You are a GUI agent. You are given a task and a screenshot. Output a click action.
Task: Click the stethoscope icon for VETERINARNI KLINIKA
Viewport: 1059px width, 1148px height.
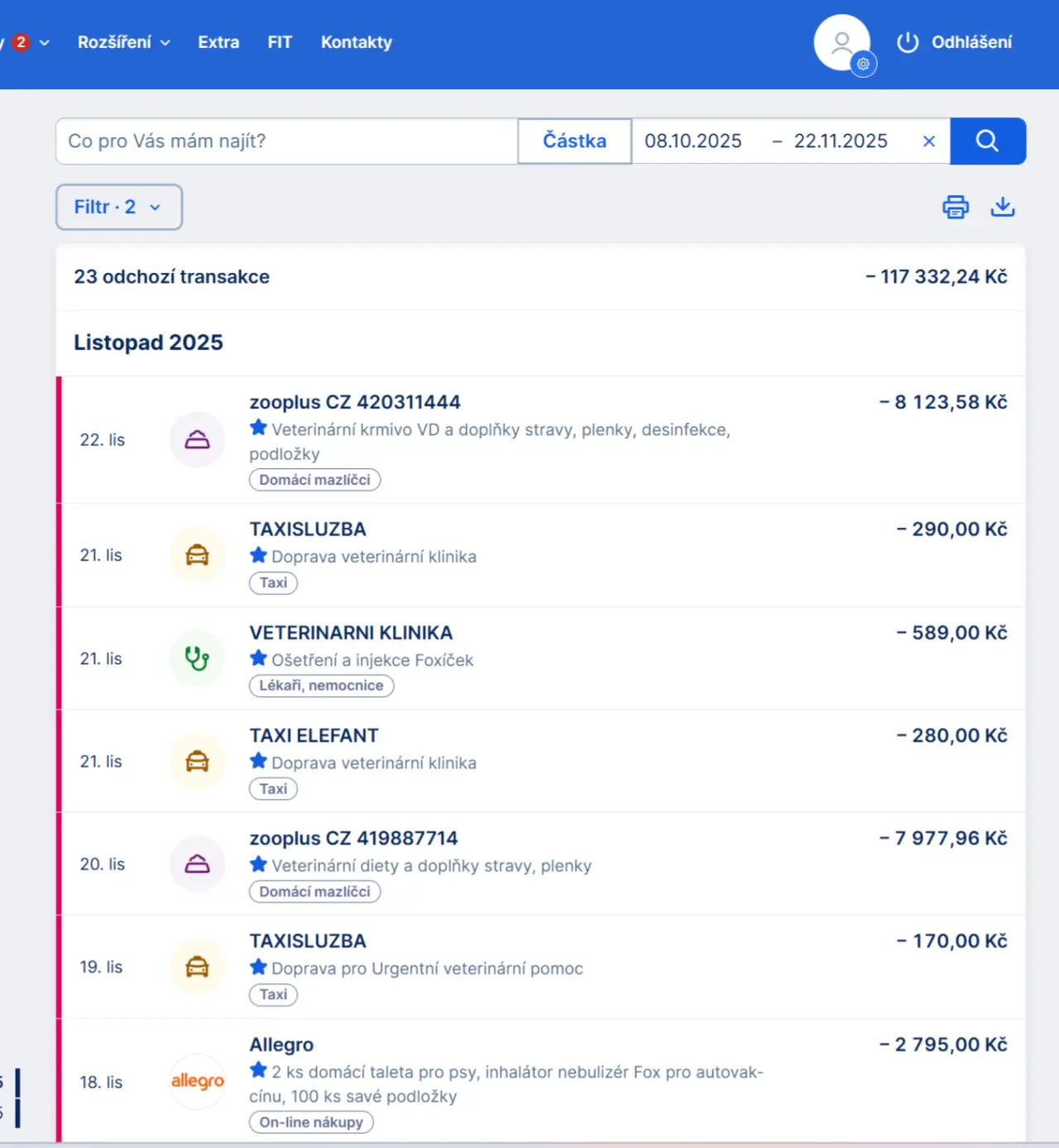[x=197, y=658]
